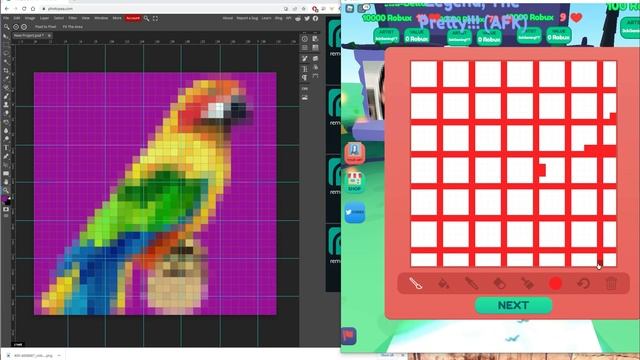Open the Info panel icon
The height and width of the screenshot is (360, 640).
click(x=305, y=39)
